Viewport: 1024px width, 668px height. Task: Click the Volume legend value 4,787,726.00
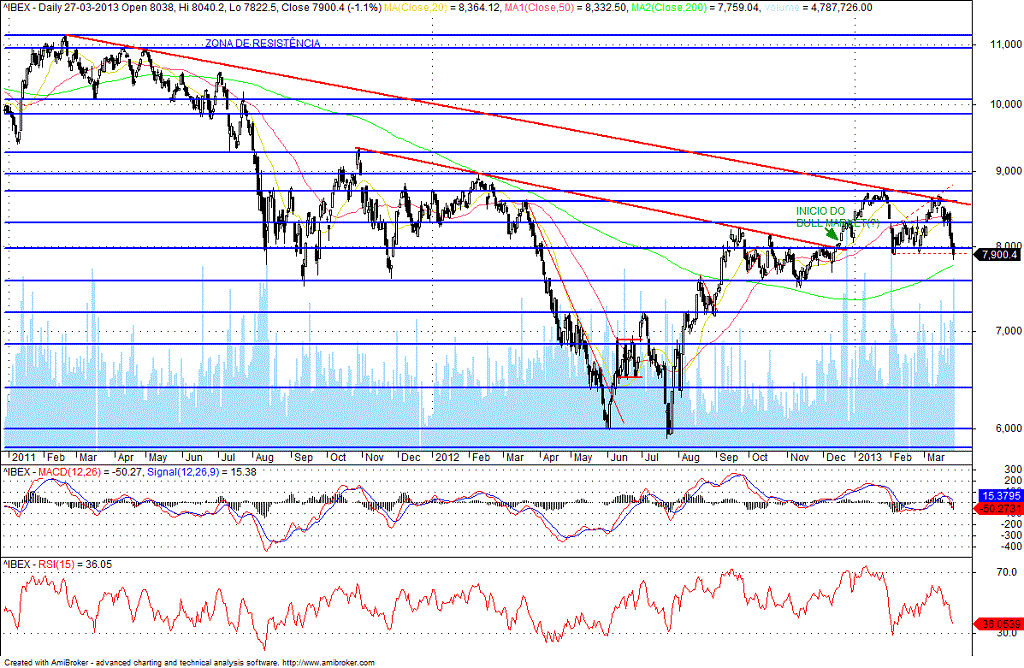pyautogui.click(x=840, y=7)
